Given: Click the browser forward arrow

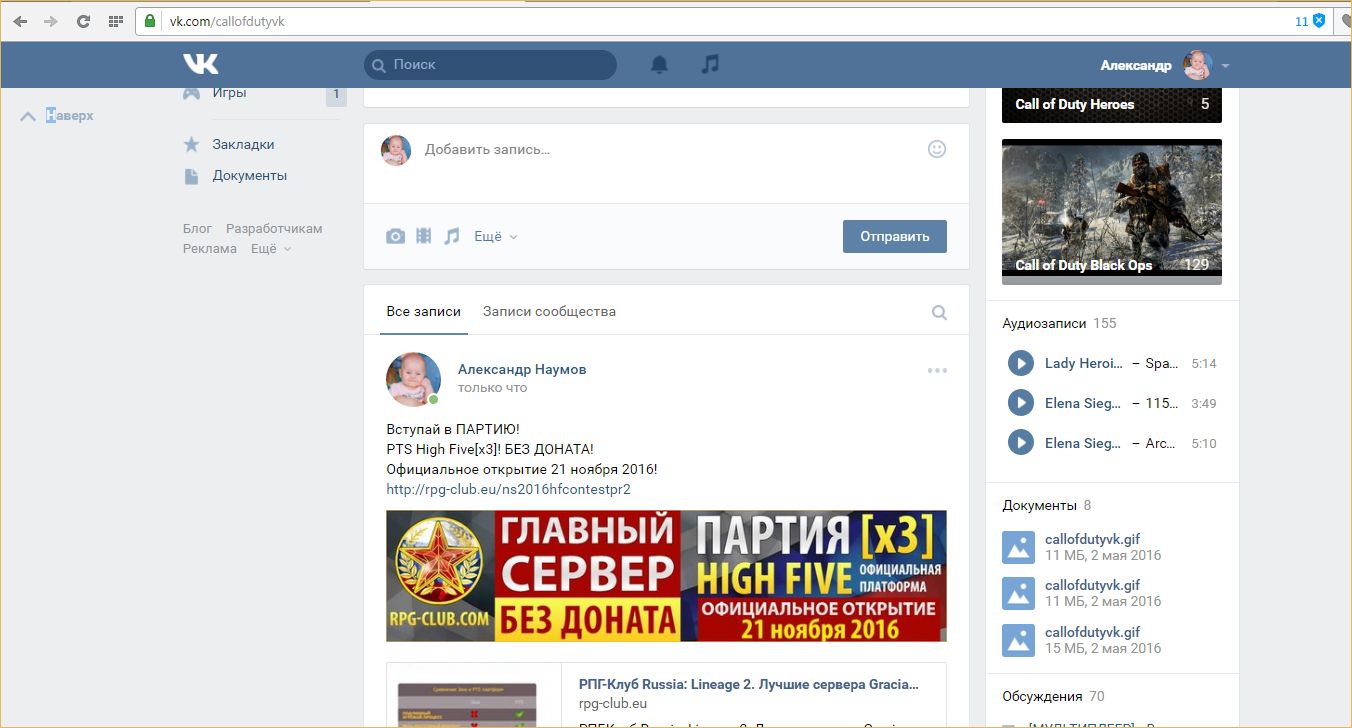Looking at the screenshot, I should [51, 21].
